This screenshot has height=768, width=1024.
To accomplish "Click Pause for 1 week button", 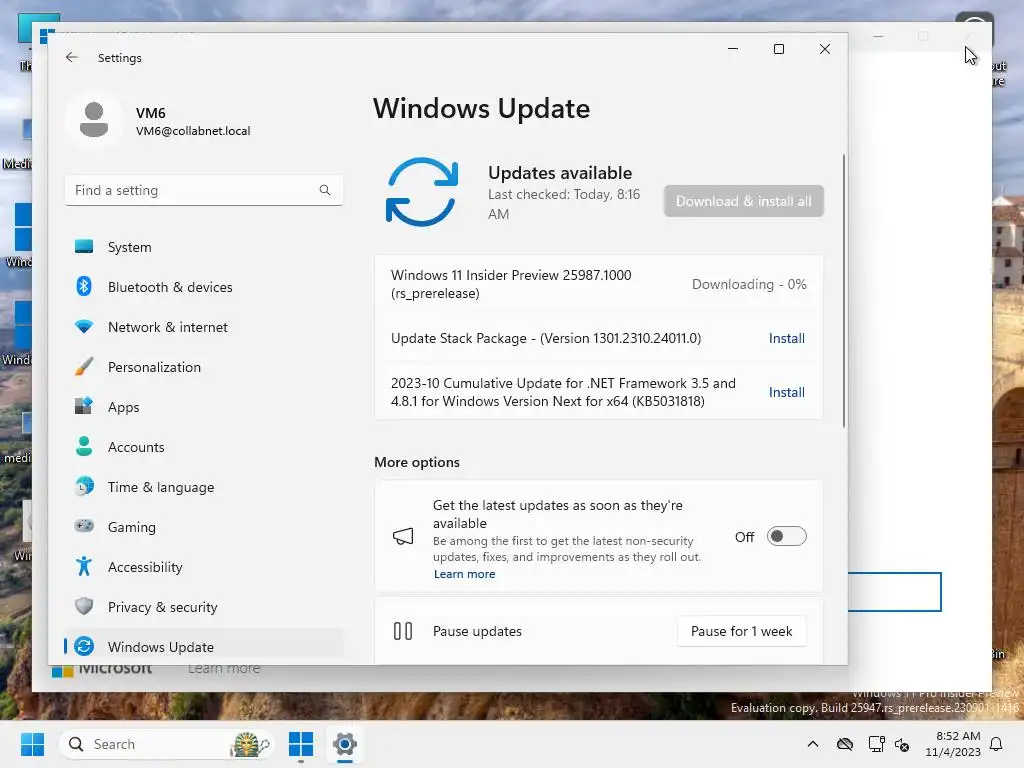I will pyautogui.click(x=741, y=632).
